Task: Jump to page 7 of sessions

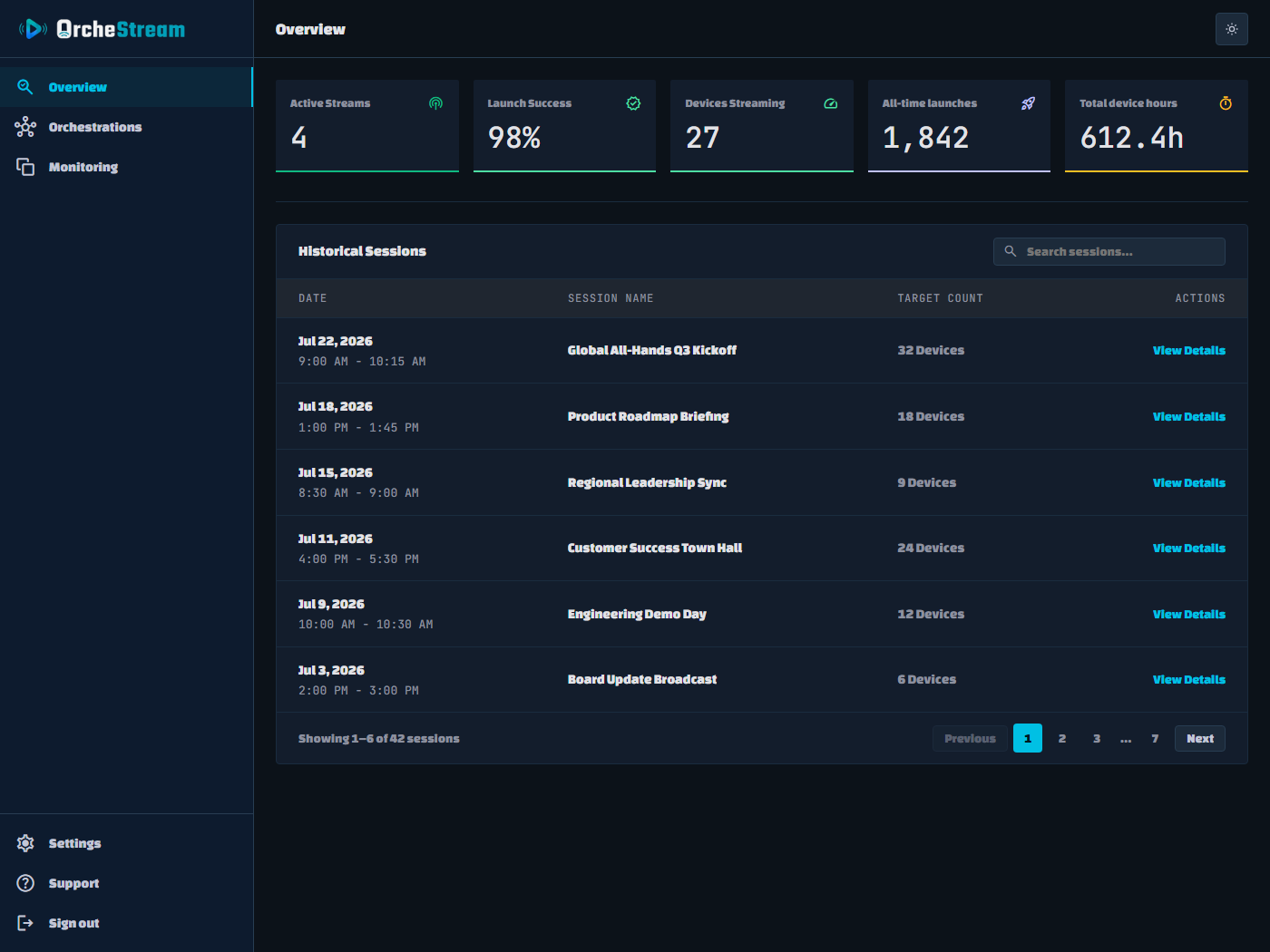Action: click(1155, 738)
